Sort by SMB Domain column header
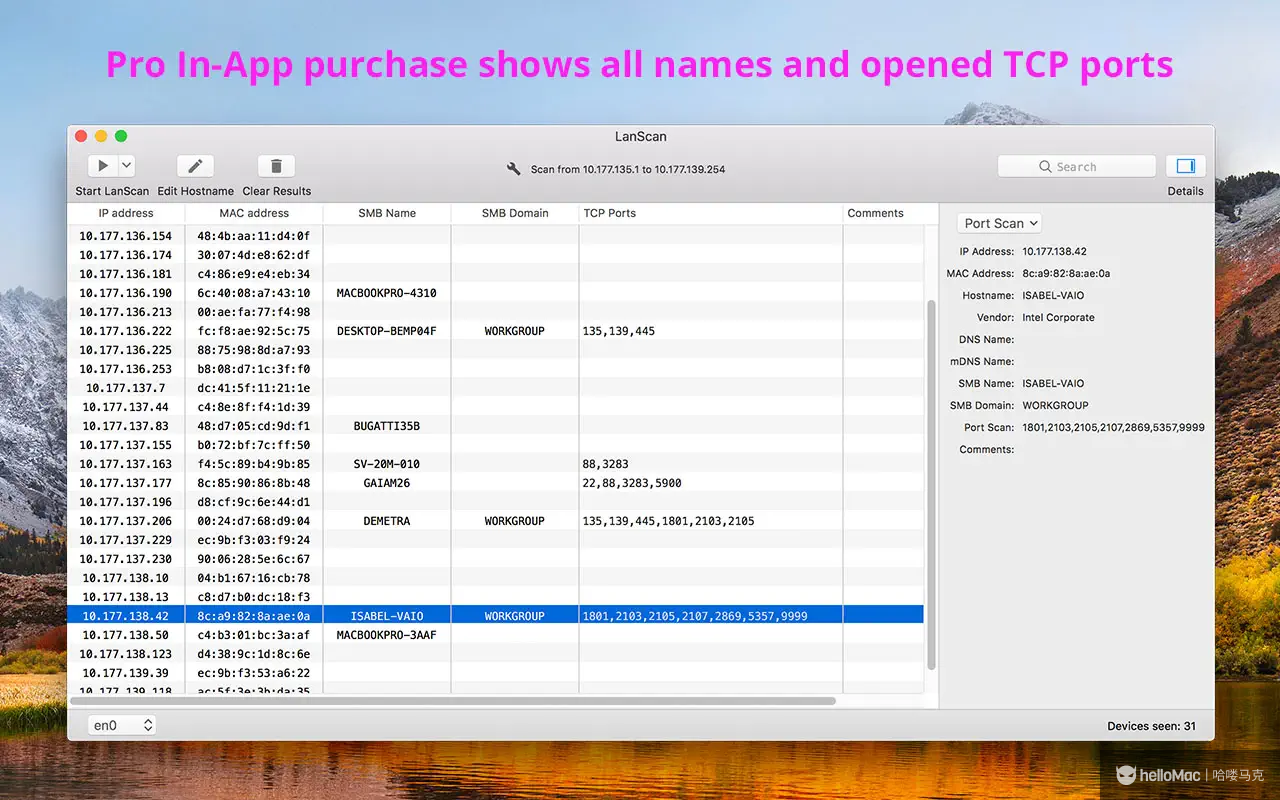This screenshot has height=800, width=1280. pyautogui.click(x=515, y=213)
